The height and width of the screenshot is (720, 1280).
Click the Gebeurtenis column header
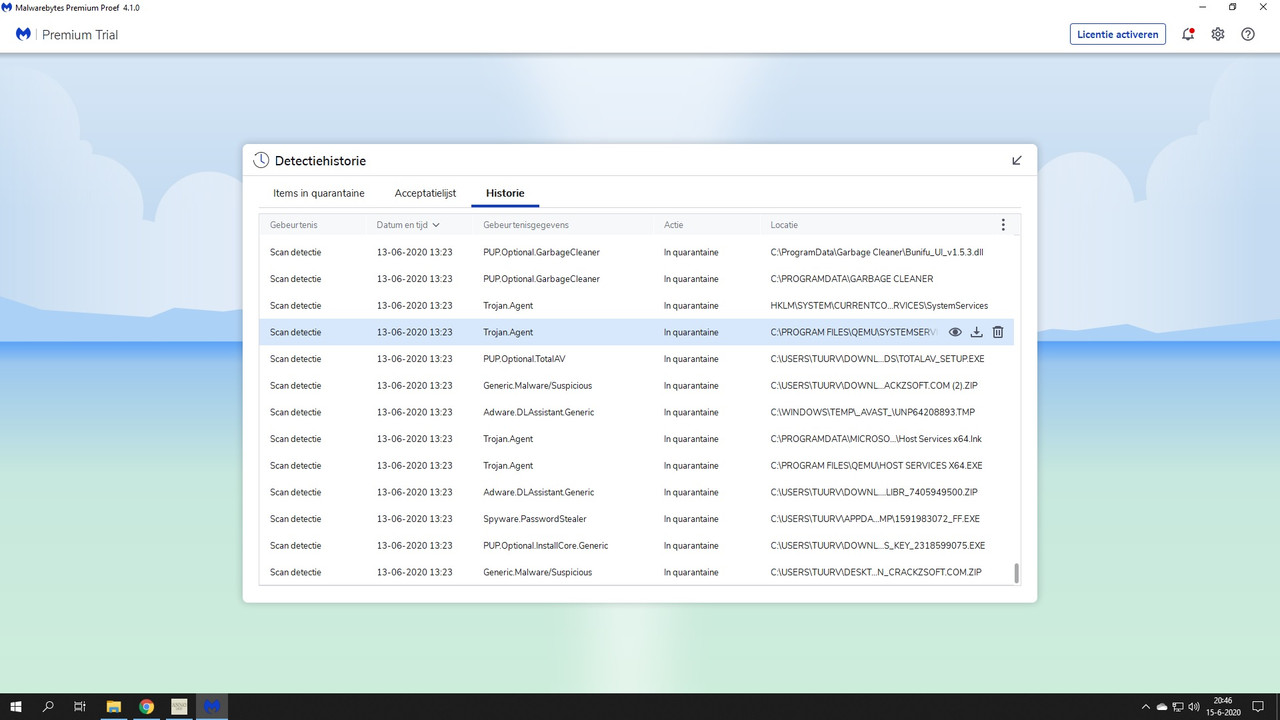(x=293, y=225)
